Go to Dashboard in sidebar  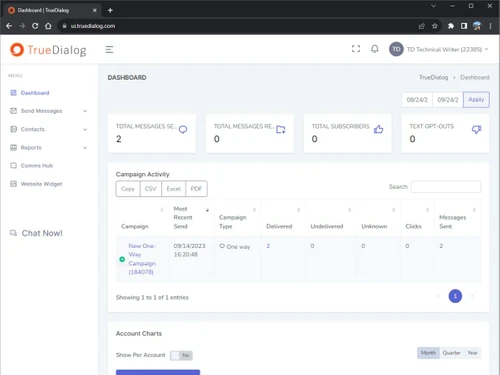pos(35,93)
